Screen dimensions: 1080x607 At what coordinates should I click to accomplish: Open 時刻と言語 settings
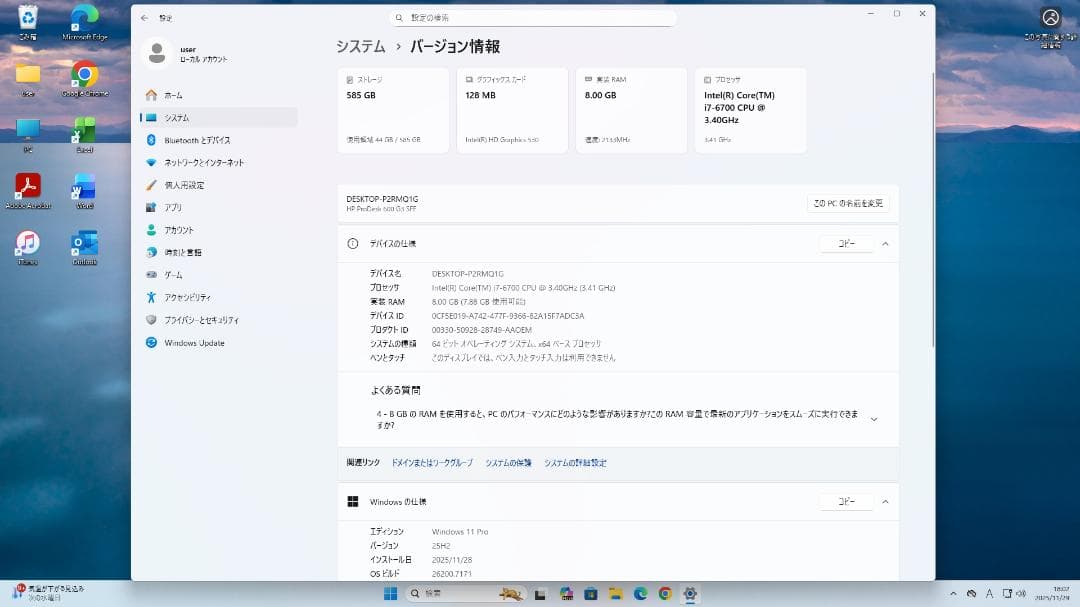[188, 252]
